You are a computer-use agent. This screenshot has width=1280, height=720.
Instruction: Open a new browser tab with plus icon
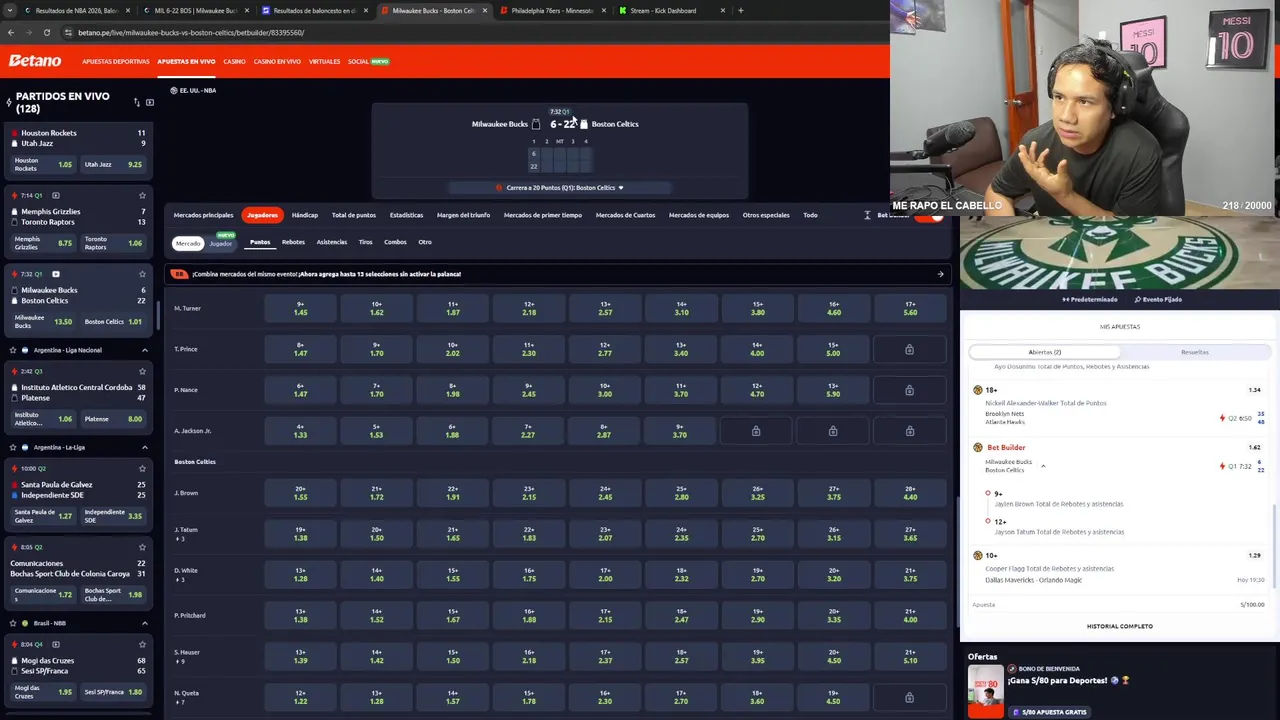pyautogui.click(x=740, y=10)
